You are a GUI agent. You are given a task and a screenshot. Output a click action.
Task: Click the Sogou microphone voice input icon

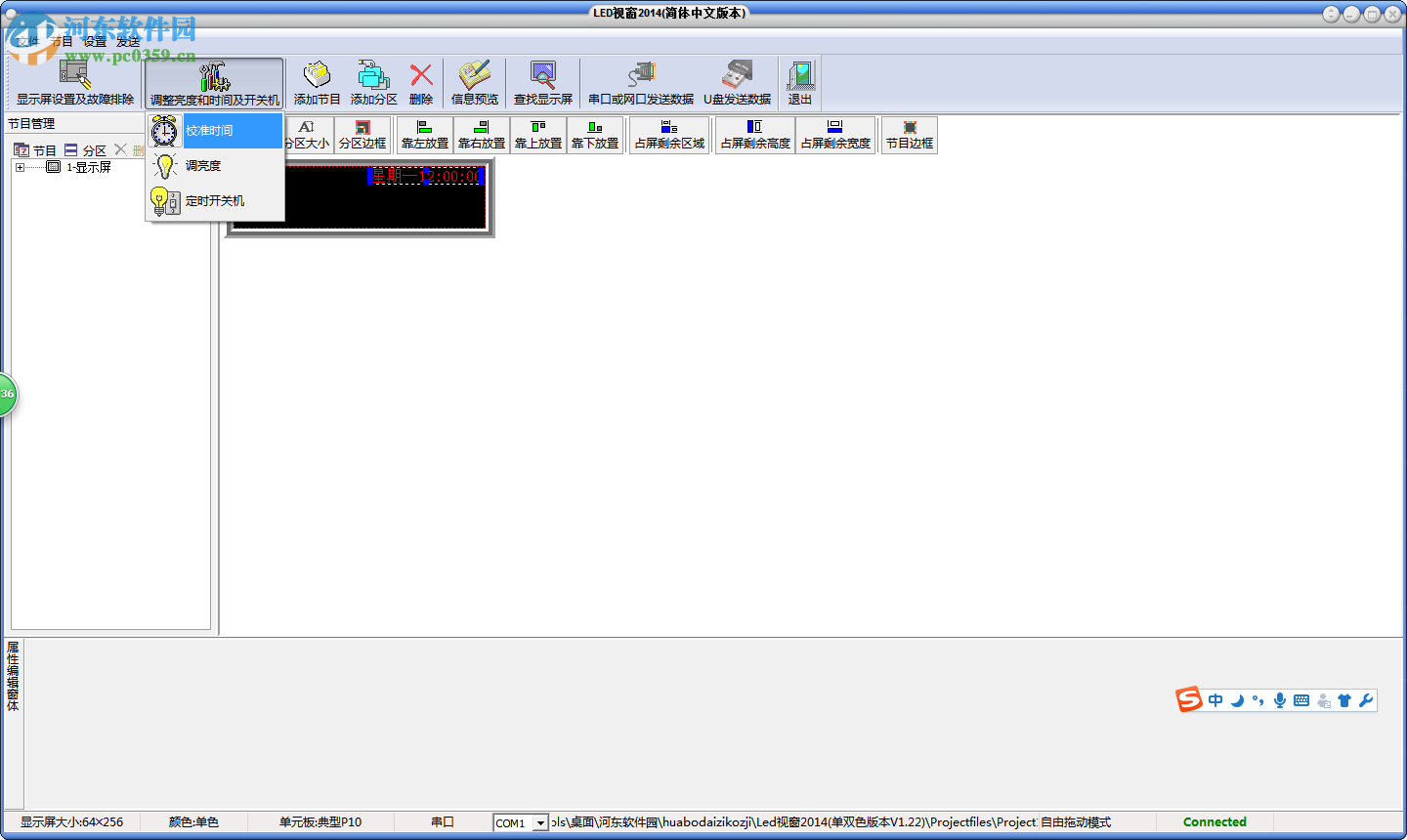click(1280, 700)
